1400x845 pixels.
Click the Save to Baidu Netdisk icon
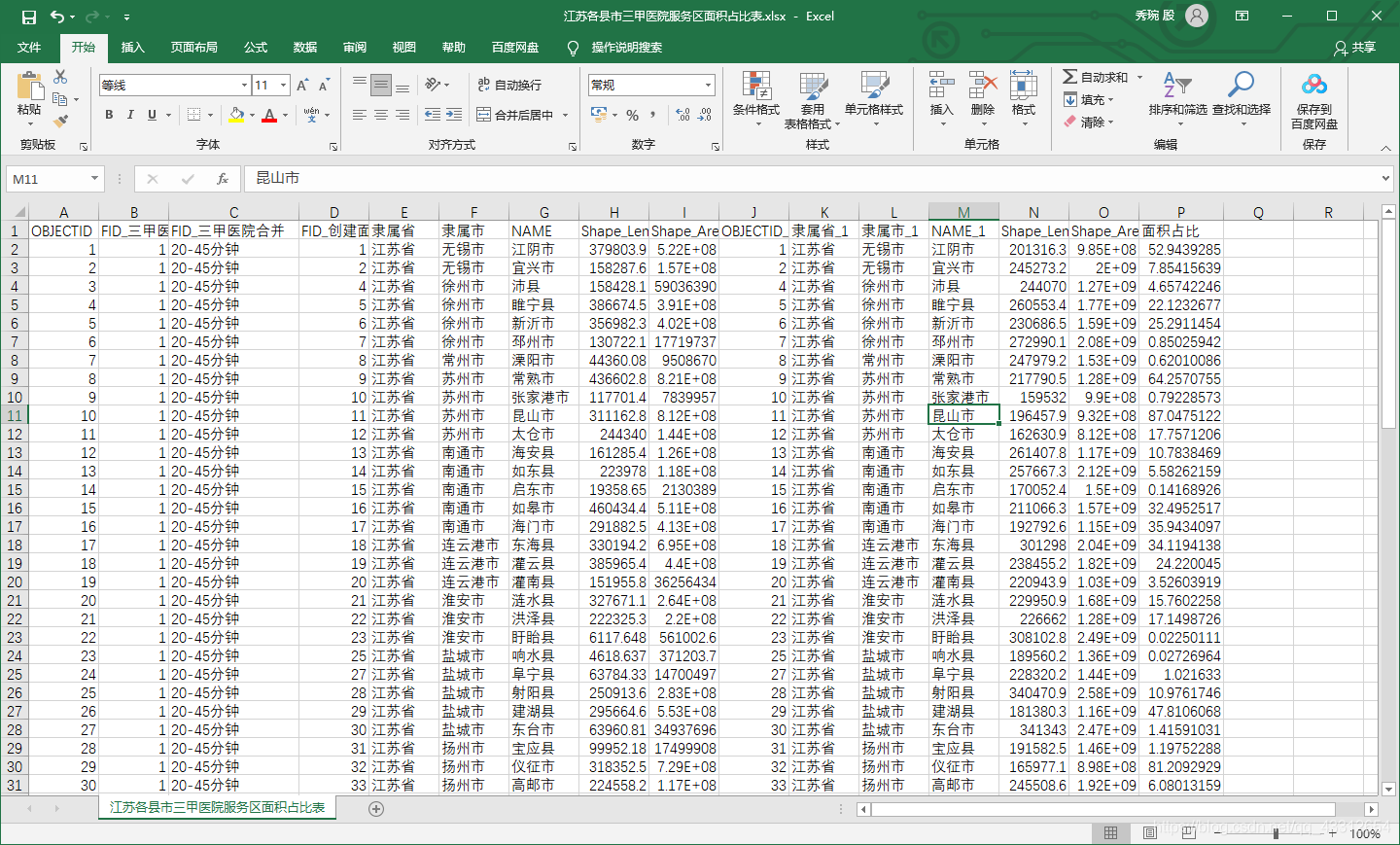click(x=1314, y=86)
